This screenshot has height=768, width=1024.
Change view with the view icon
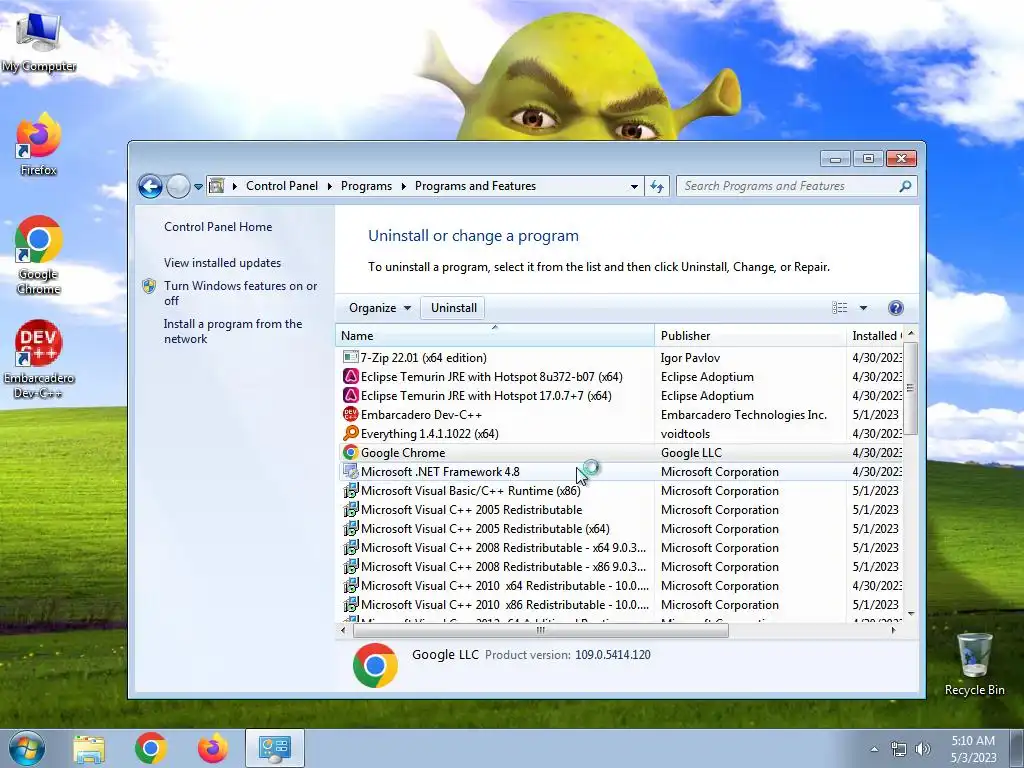(840, 308)
